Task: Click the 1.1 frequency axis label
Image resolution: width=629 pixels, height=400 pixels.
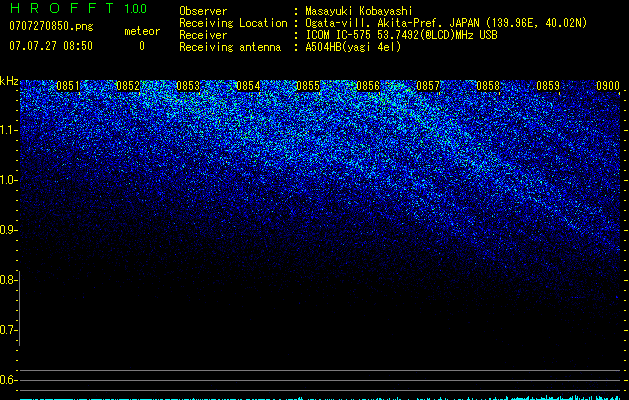Action: pos(8,130)
